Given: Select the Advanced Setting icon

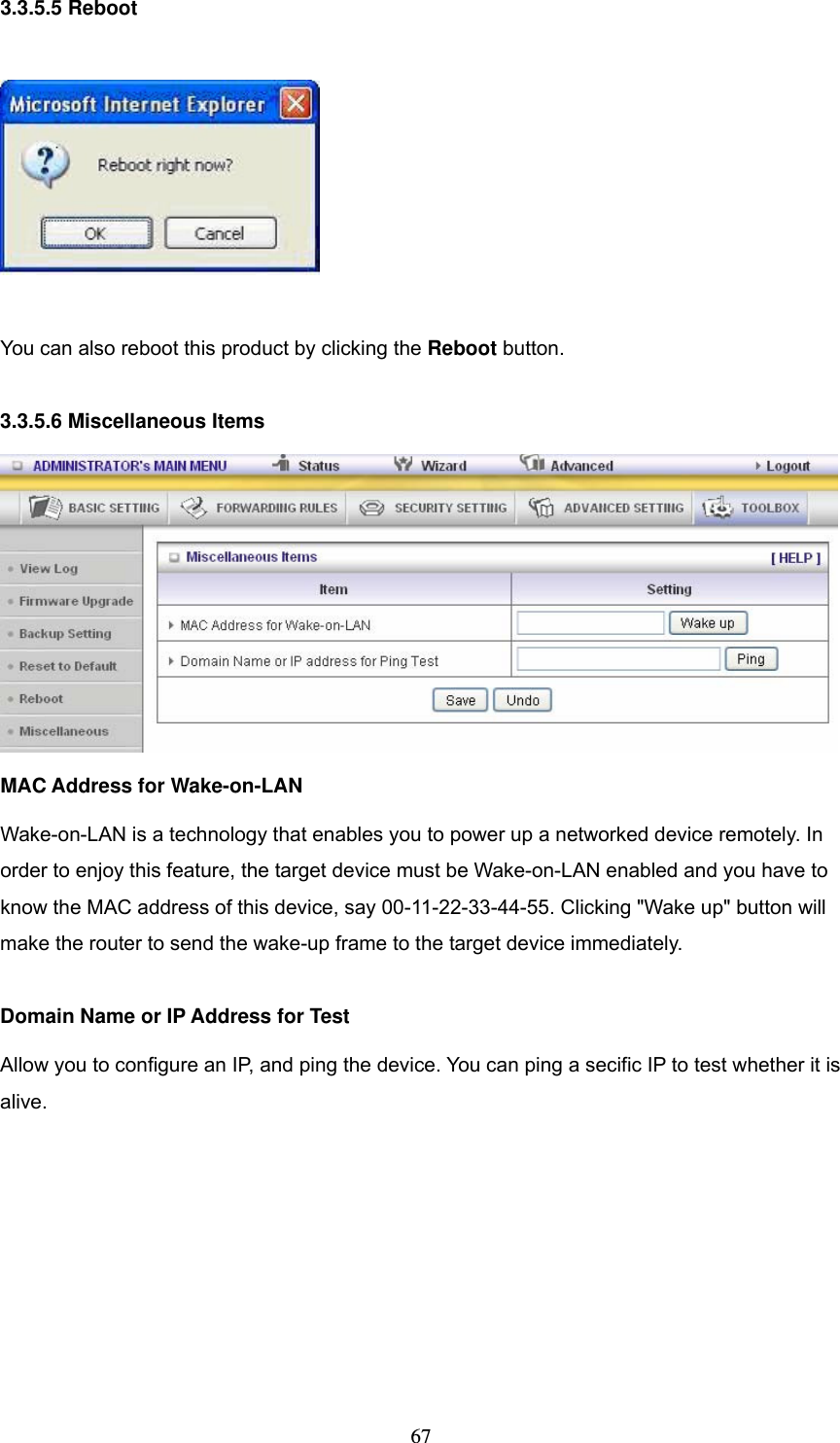Looking at the screenshot, I should coord(541,507).
